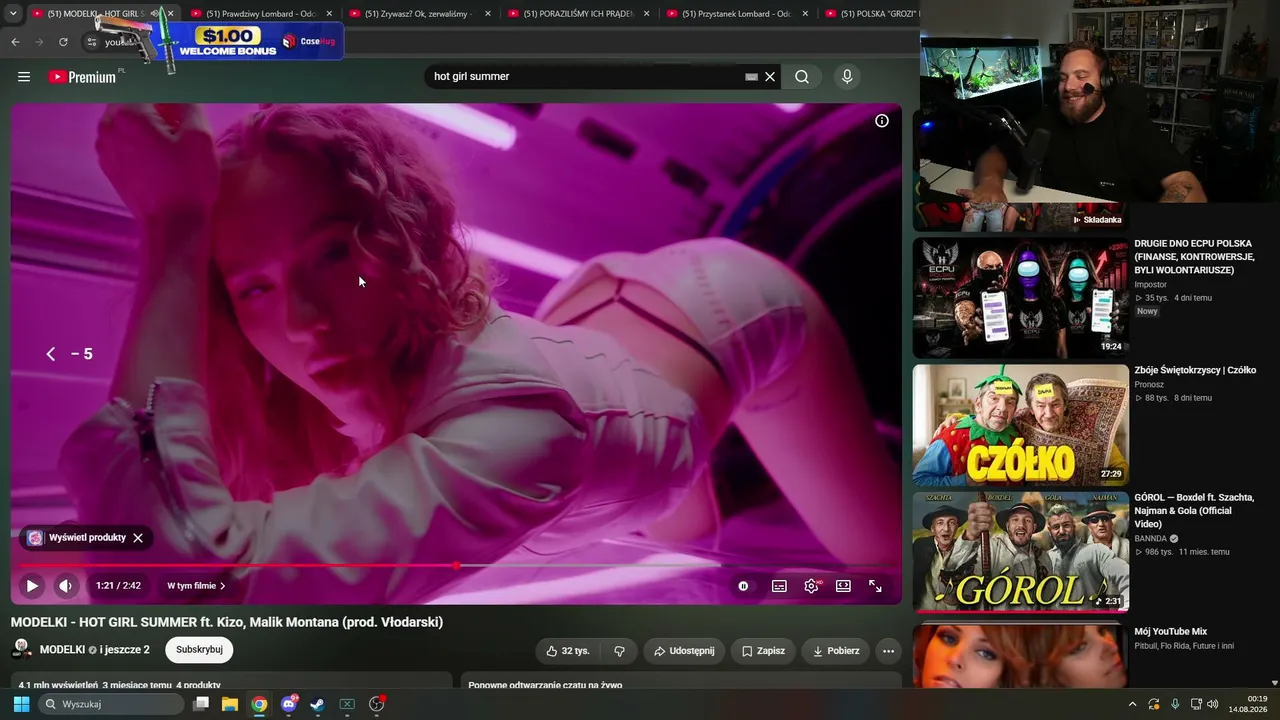Screen dimensions: 1280x720
Task: Share video via Udostępnij
Action: [684, 651]
